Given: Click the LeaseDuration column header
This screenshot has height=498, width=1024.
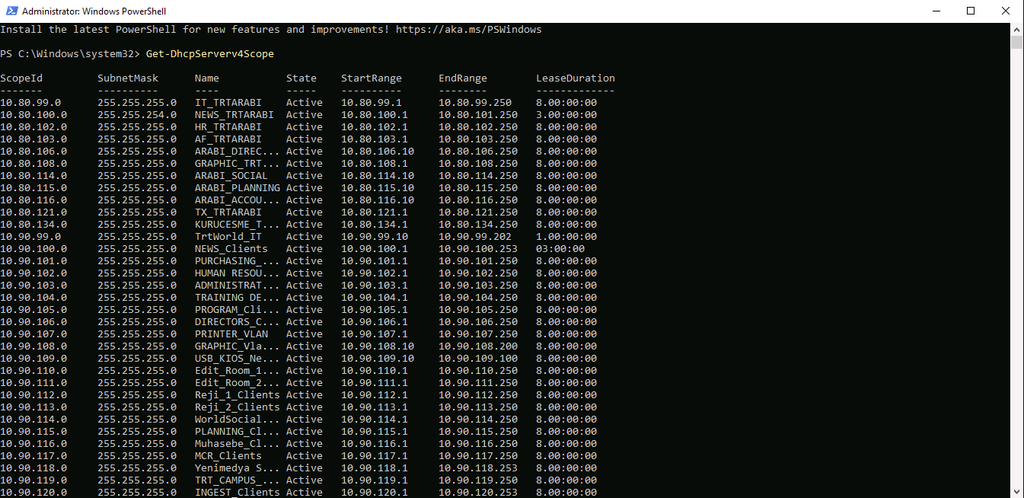Looking at the screenshot, I should (575, 78).
